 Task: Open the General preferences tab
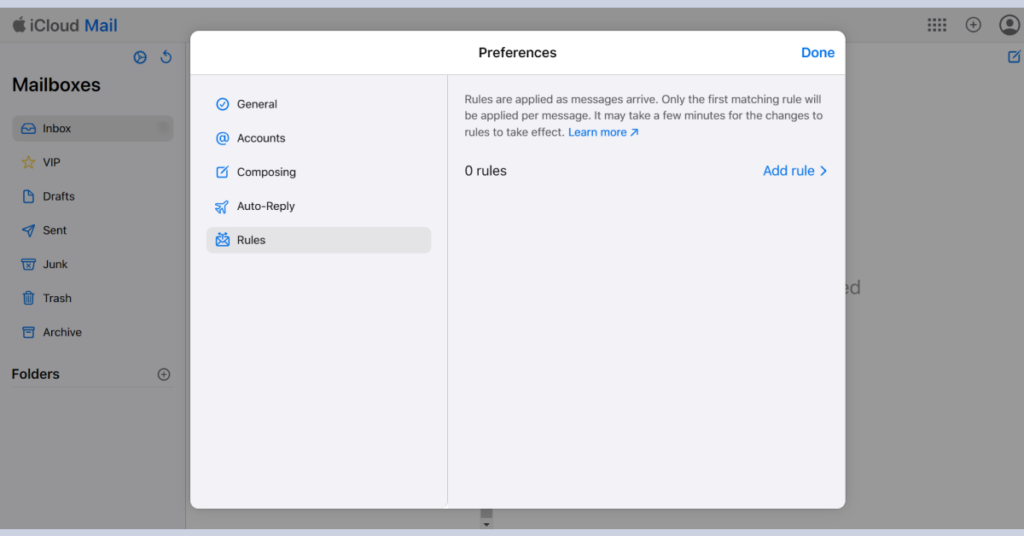(x=257, y=104)
